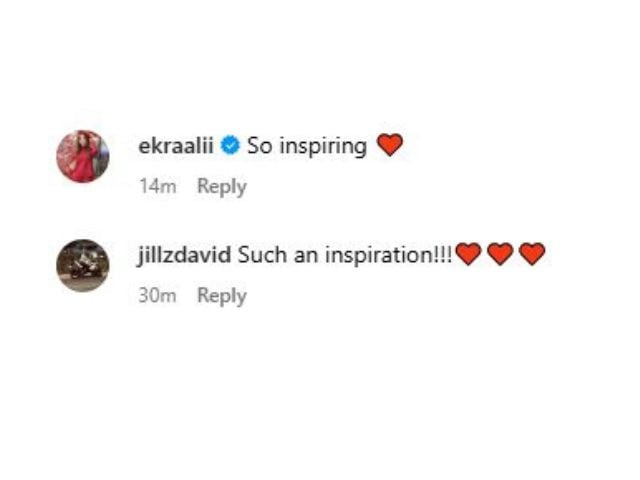Click the first heart in jillzdavid's comment

468,254
